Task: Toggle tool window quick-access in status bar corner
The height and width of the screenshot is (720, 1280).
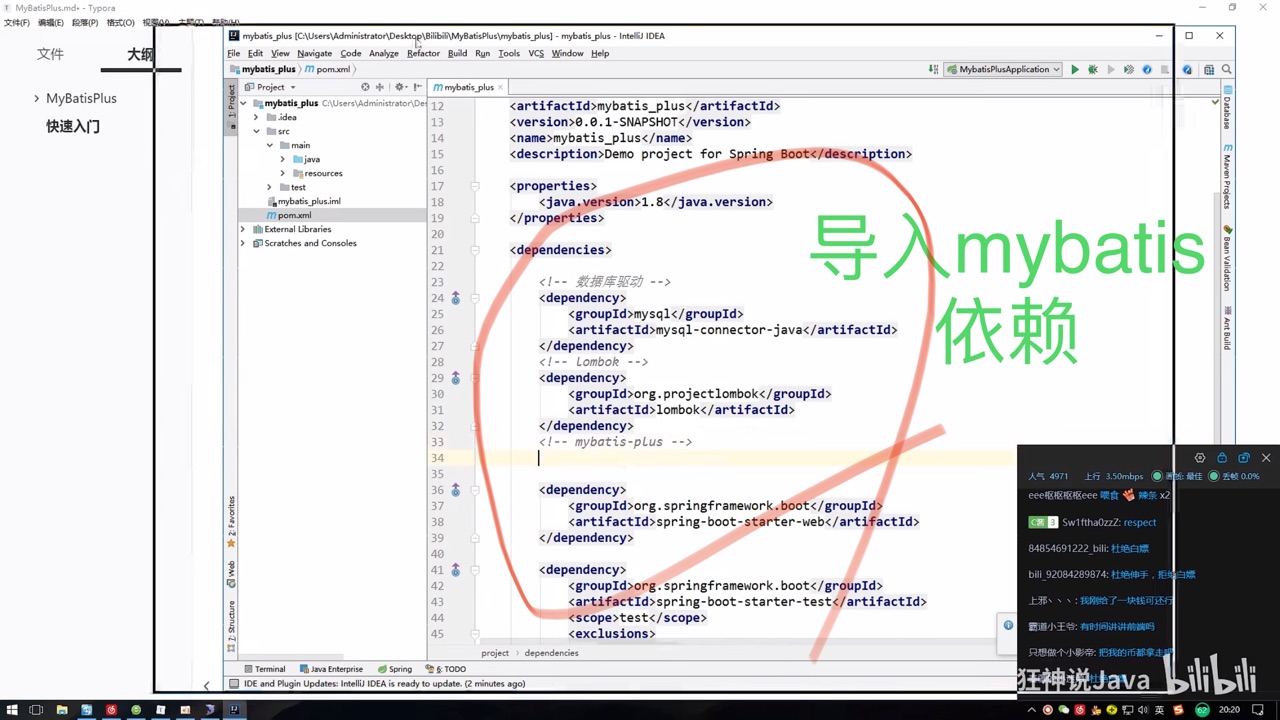Action: 233,684
